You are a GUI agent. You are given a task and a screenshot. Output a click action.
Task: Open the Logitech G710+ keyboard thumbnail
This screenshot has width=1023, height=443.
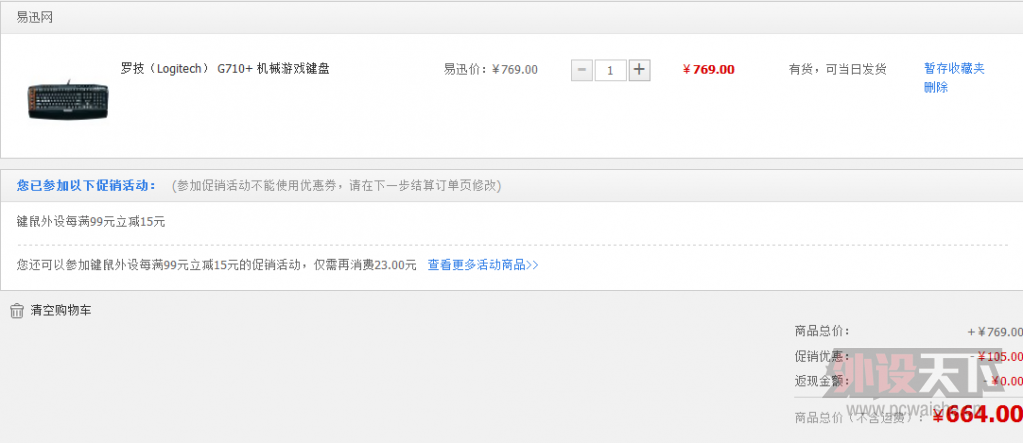(68, 100)
